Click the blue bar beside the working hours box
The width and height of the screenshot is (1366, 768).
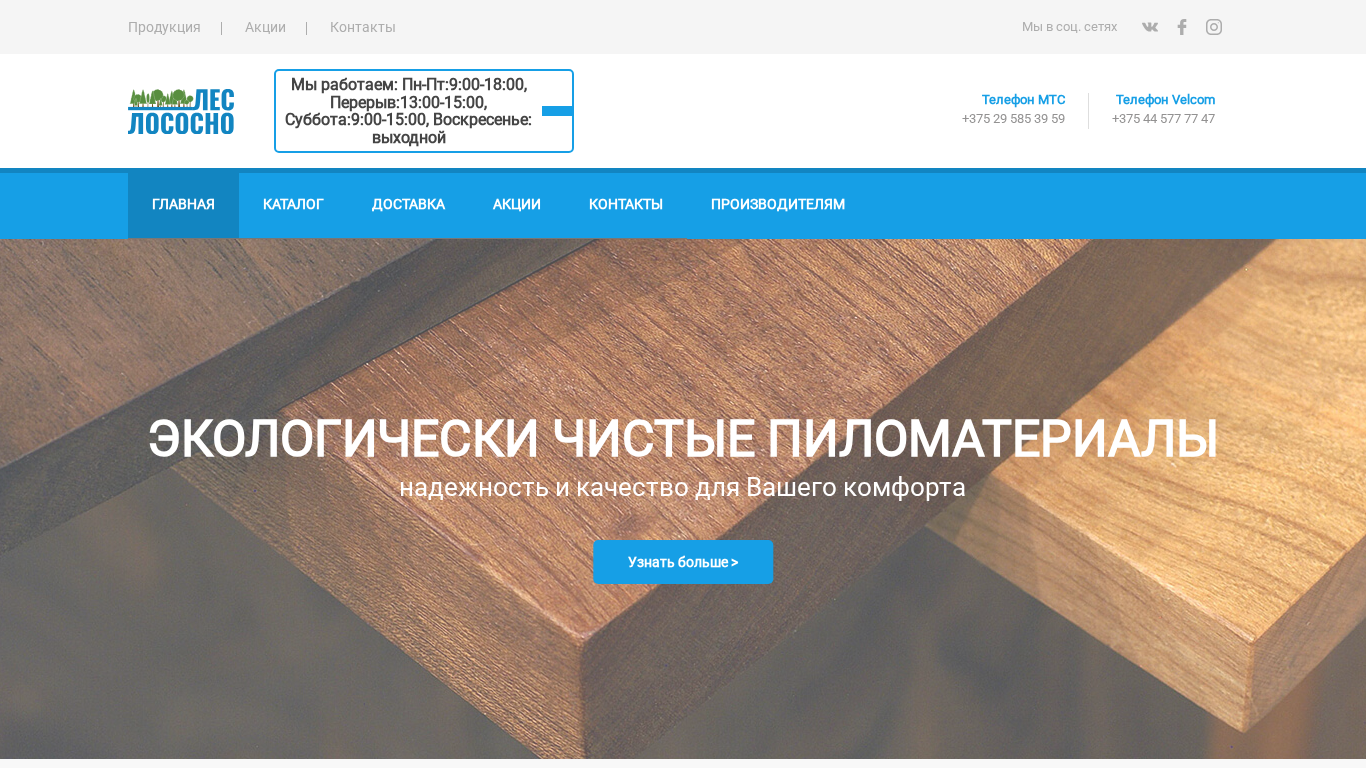557,111
